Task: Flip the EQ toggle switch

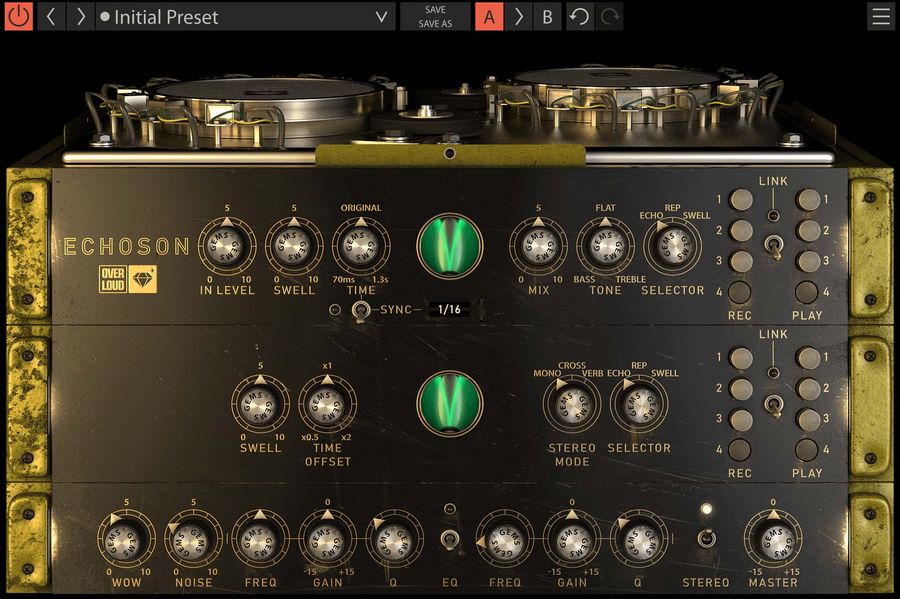Action: pos(449,539)
